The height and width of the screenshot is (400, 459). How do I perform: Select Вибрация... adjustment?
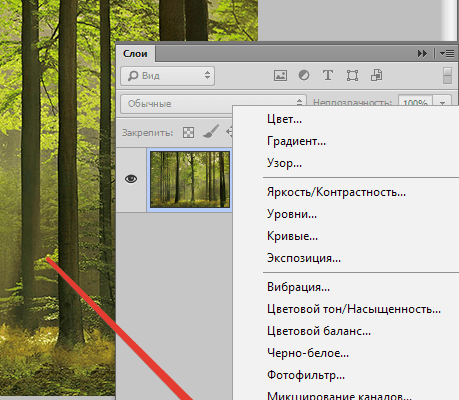click(298, 287)
